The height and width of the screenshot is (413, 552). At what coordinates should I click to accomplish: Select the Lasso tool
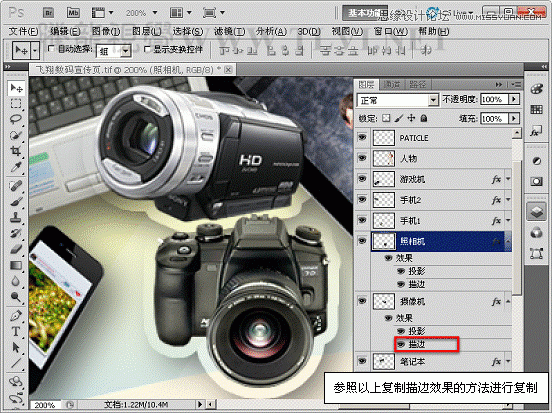point(16,119)
